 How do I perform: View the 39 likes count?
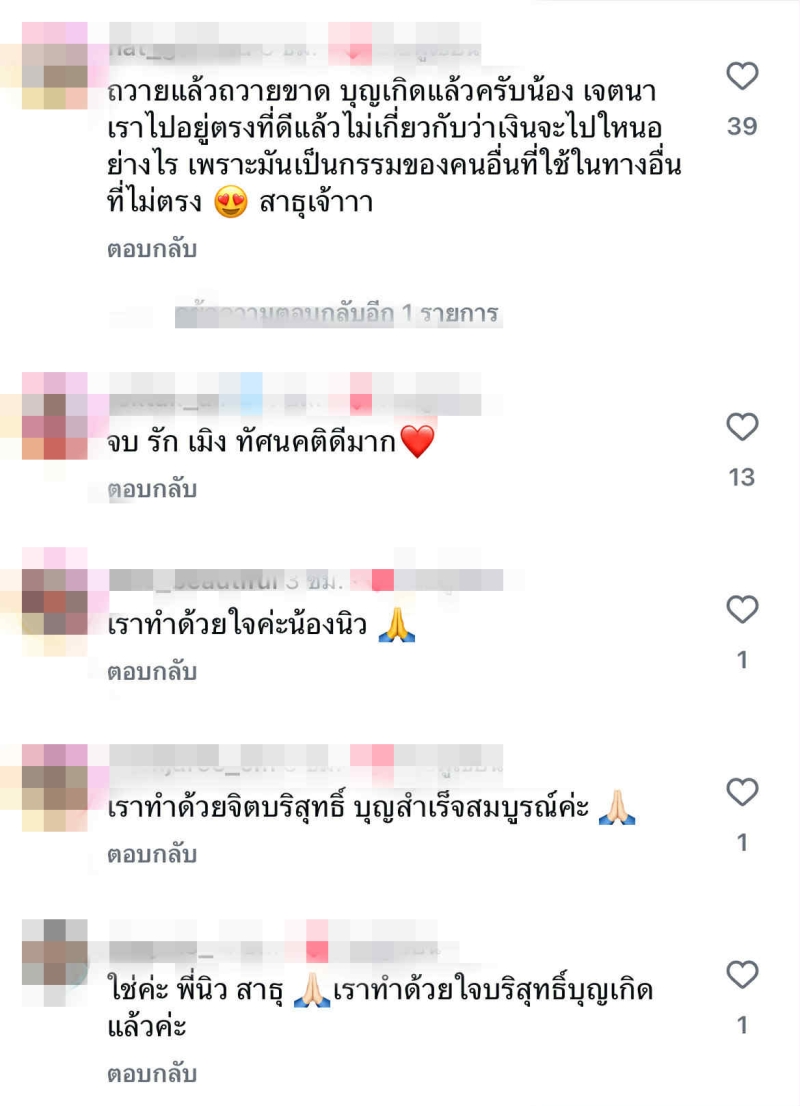coord(742,126)
